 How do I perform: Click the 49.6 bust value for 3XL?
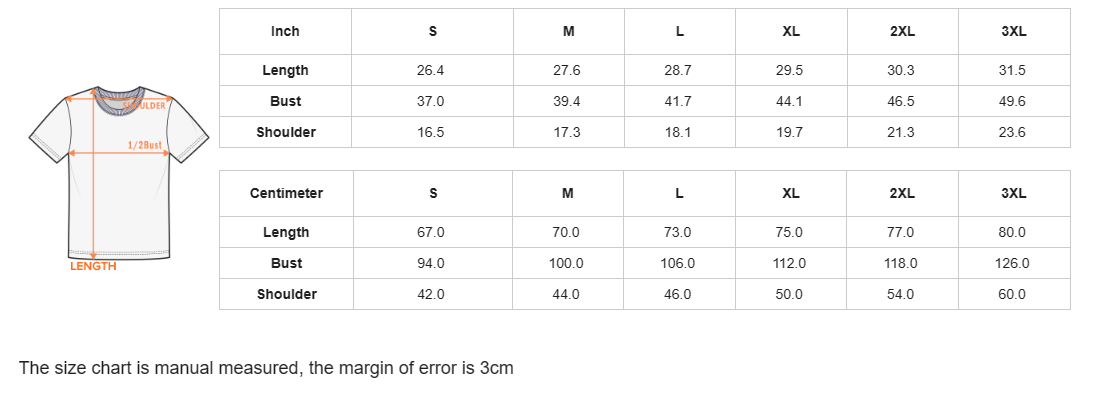pyautogui.click(x=1012, y=101)
